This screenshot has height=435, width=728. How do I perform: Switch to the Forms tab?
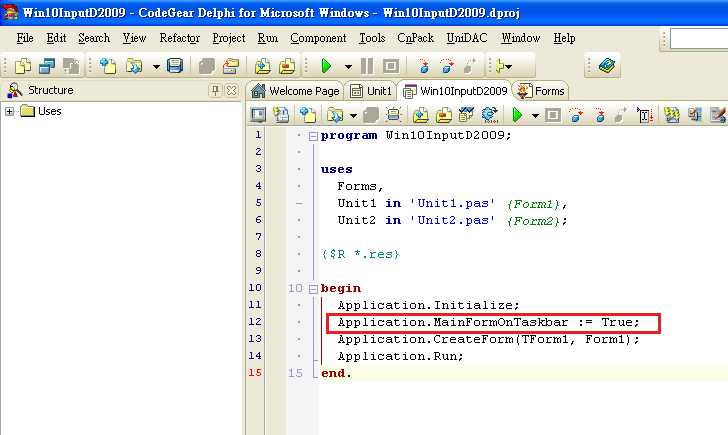coord(541,91)
